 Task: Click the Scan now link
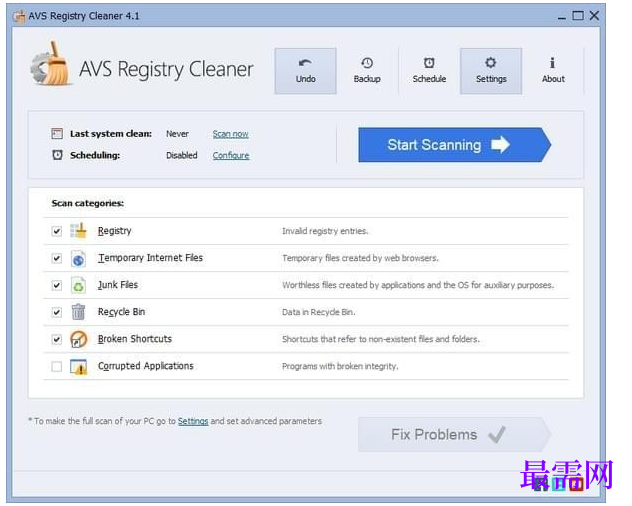pos(231,134)
